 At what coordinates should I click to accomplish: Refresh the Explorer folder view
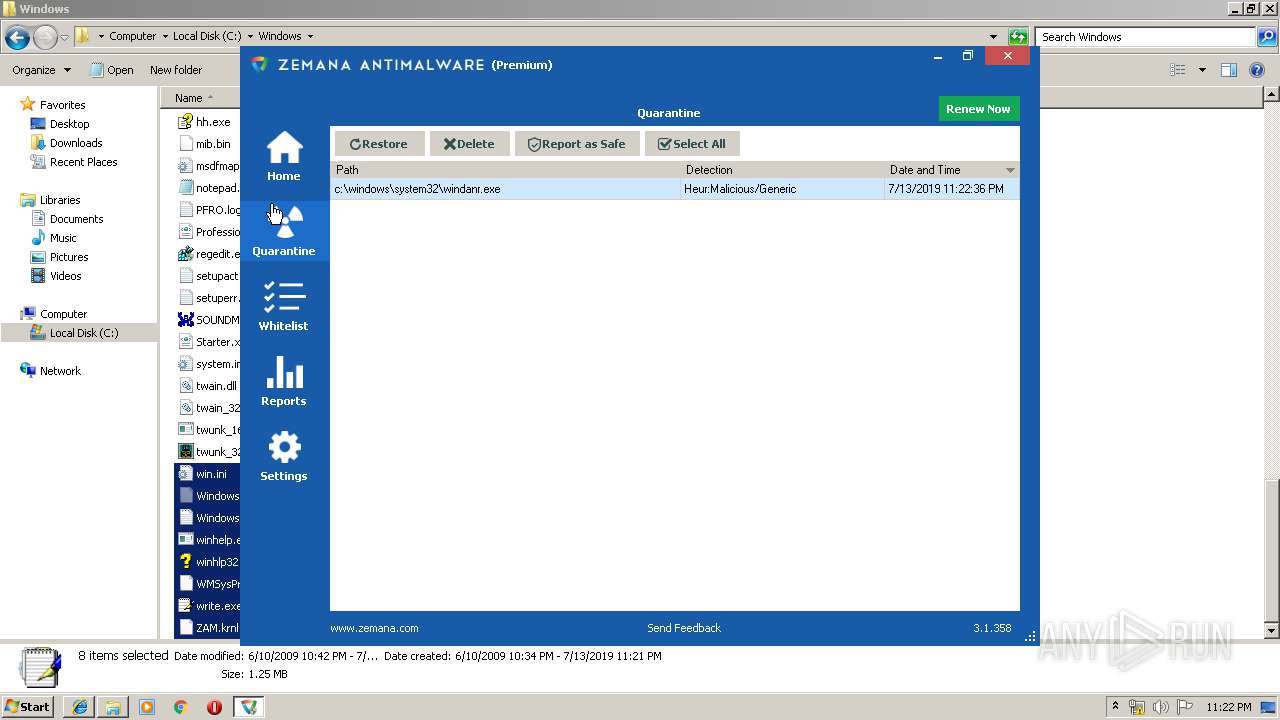[1018, 37]
